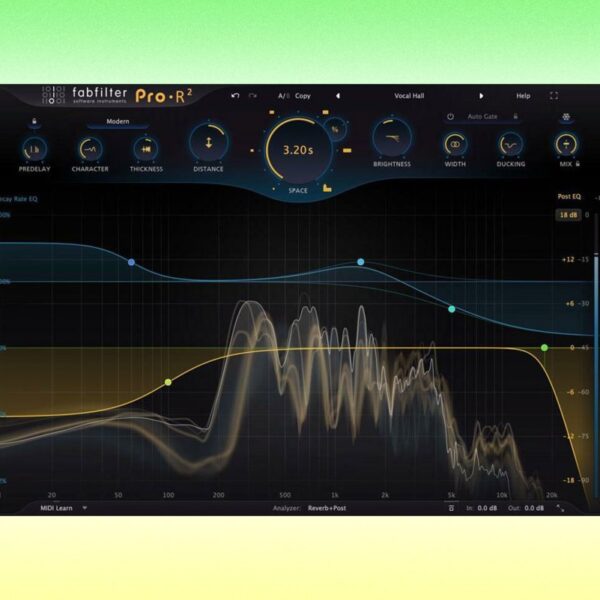Open the Modern style dropdown
This screenshot has height=600, width=600.
click(118, 122)
